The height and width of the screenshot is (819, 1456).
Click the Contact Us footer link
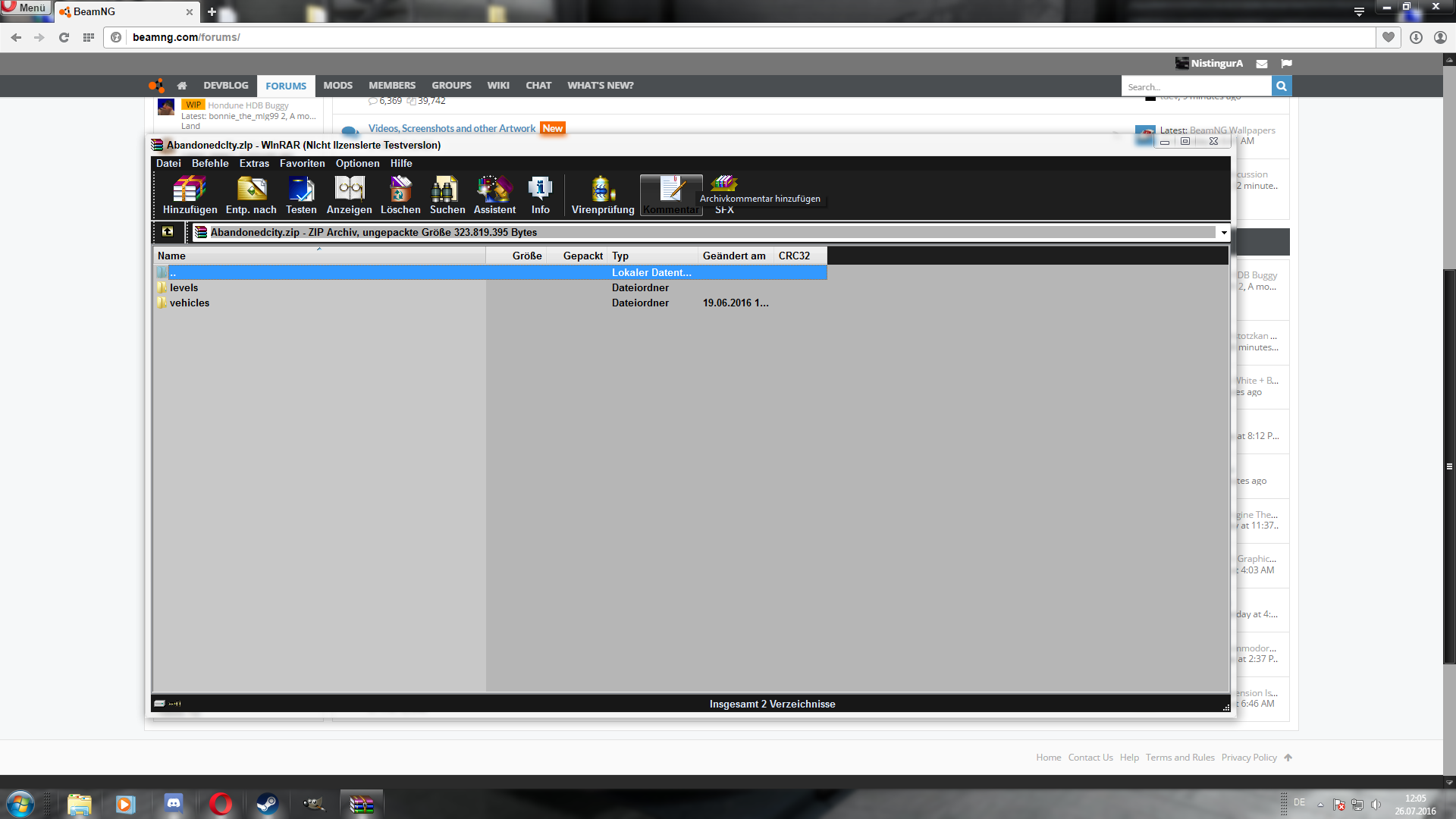coord(1090,758)
